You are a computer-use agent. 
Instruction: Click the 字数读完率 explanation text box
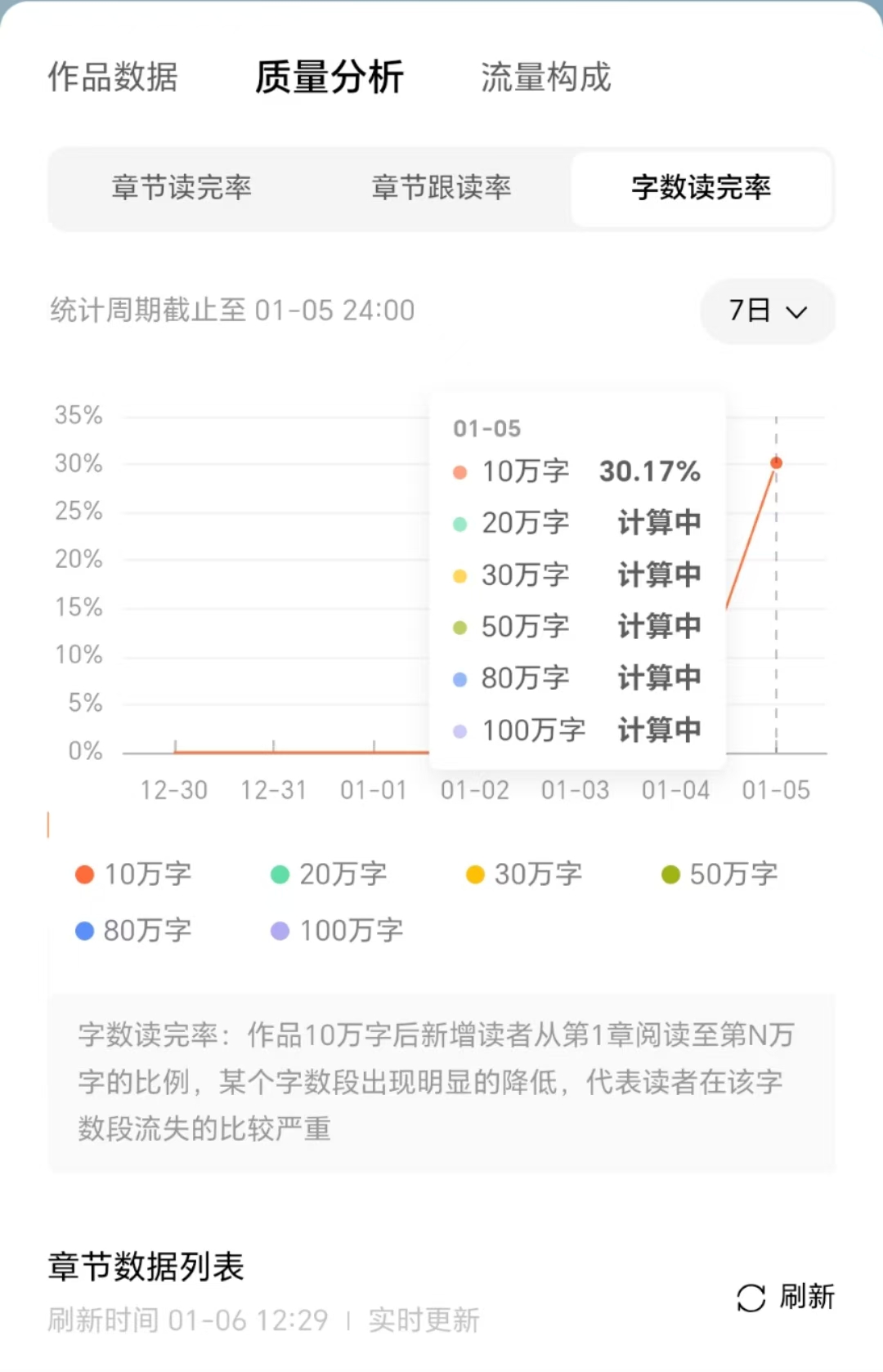click(441, 1083)
